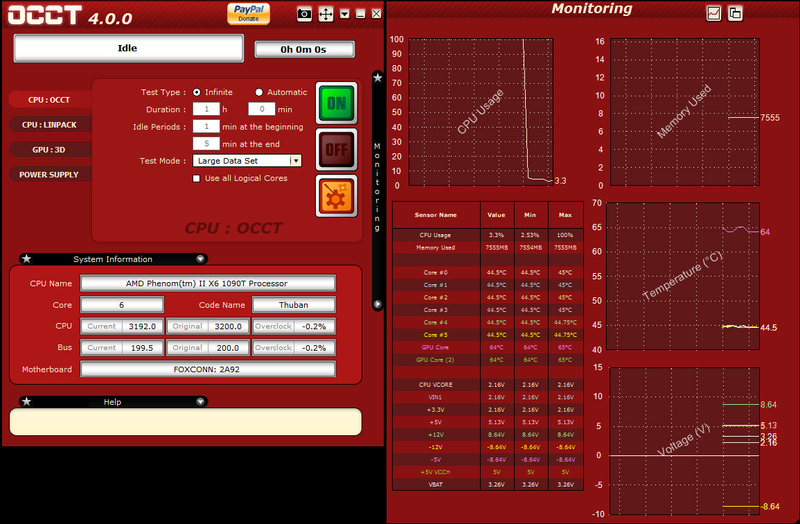Click the star on the Monitoring side strip
The height and width of the screenshot is (524, 800).
pyautogui.click(x=378, y=78)
